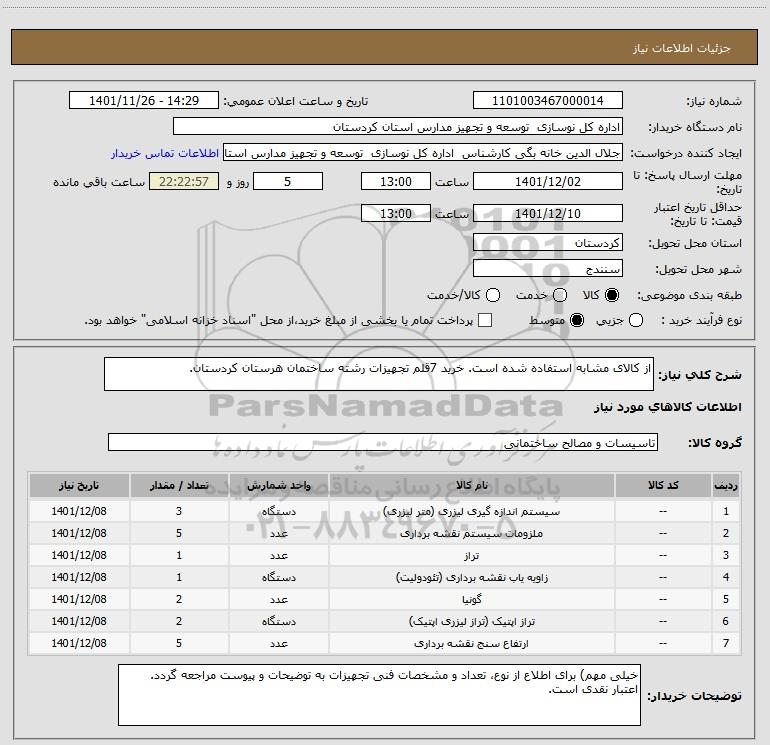Click the row زاویه یاب نقشه برداری (تئودولیت)
This screenshot has width=770, height=745.
click(x=385, y=578)
